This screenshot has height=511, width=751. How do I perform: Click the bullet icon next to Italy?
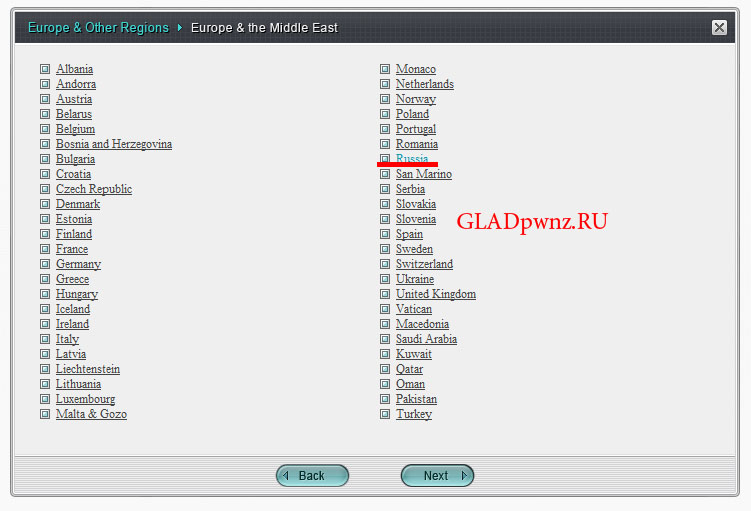pos(45,339)
